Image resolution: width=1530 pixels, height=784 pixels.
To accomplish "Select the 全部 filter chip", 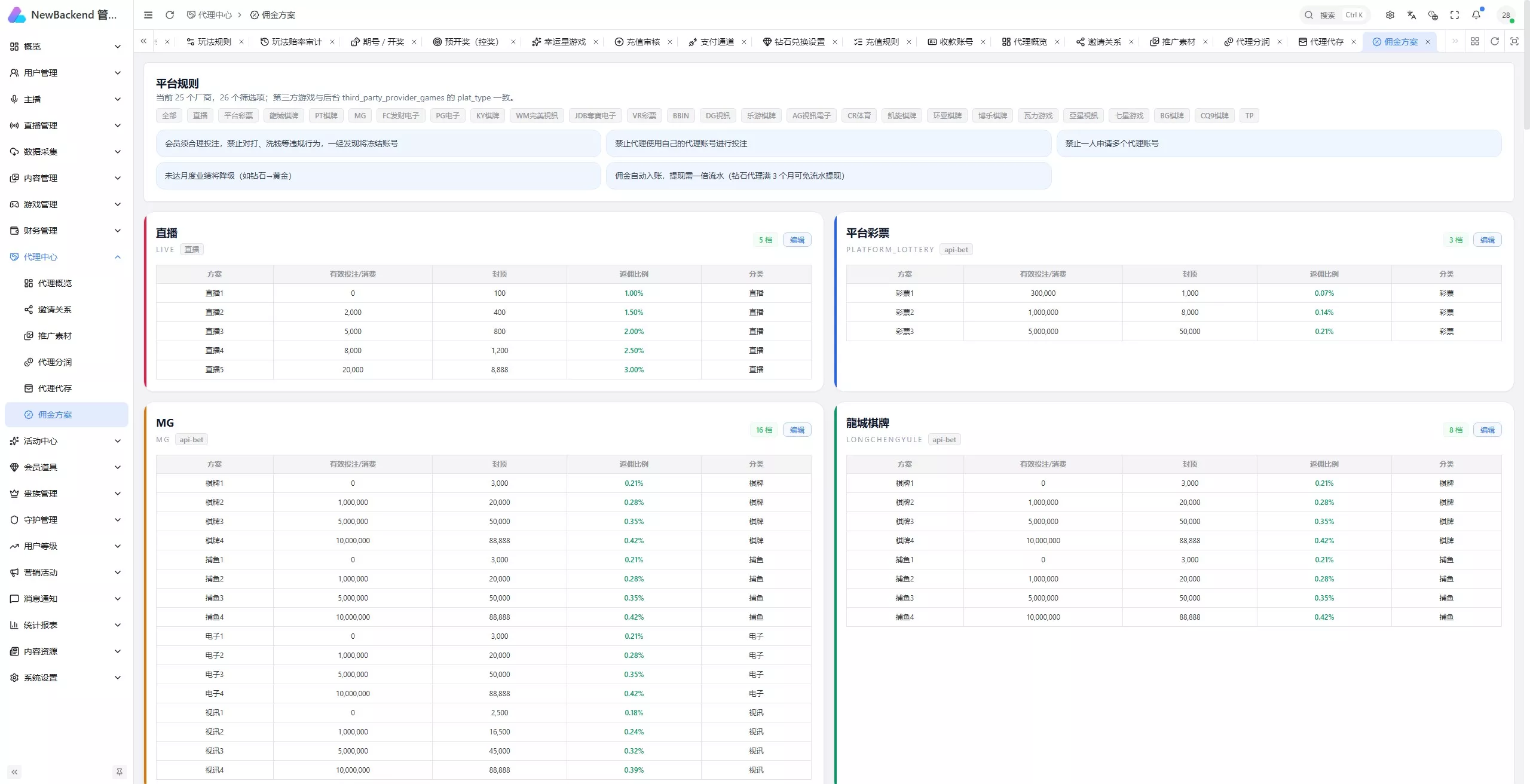I will [169, 115].
